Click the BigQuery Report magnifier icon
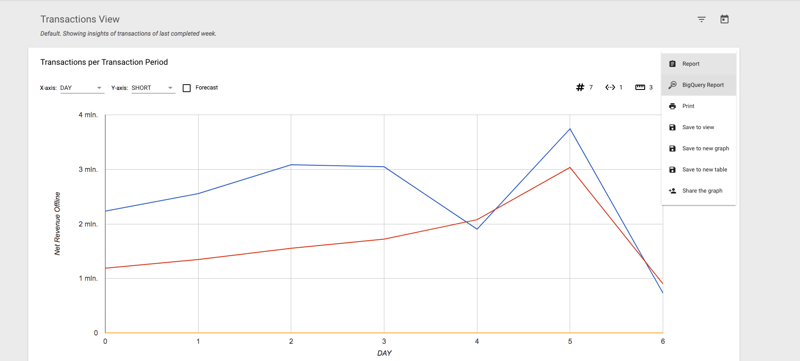Image resolution: width=800 pixels, height=361 pixels. 672,85
